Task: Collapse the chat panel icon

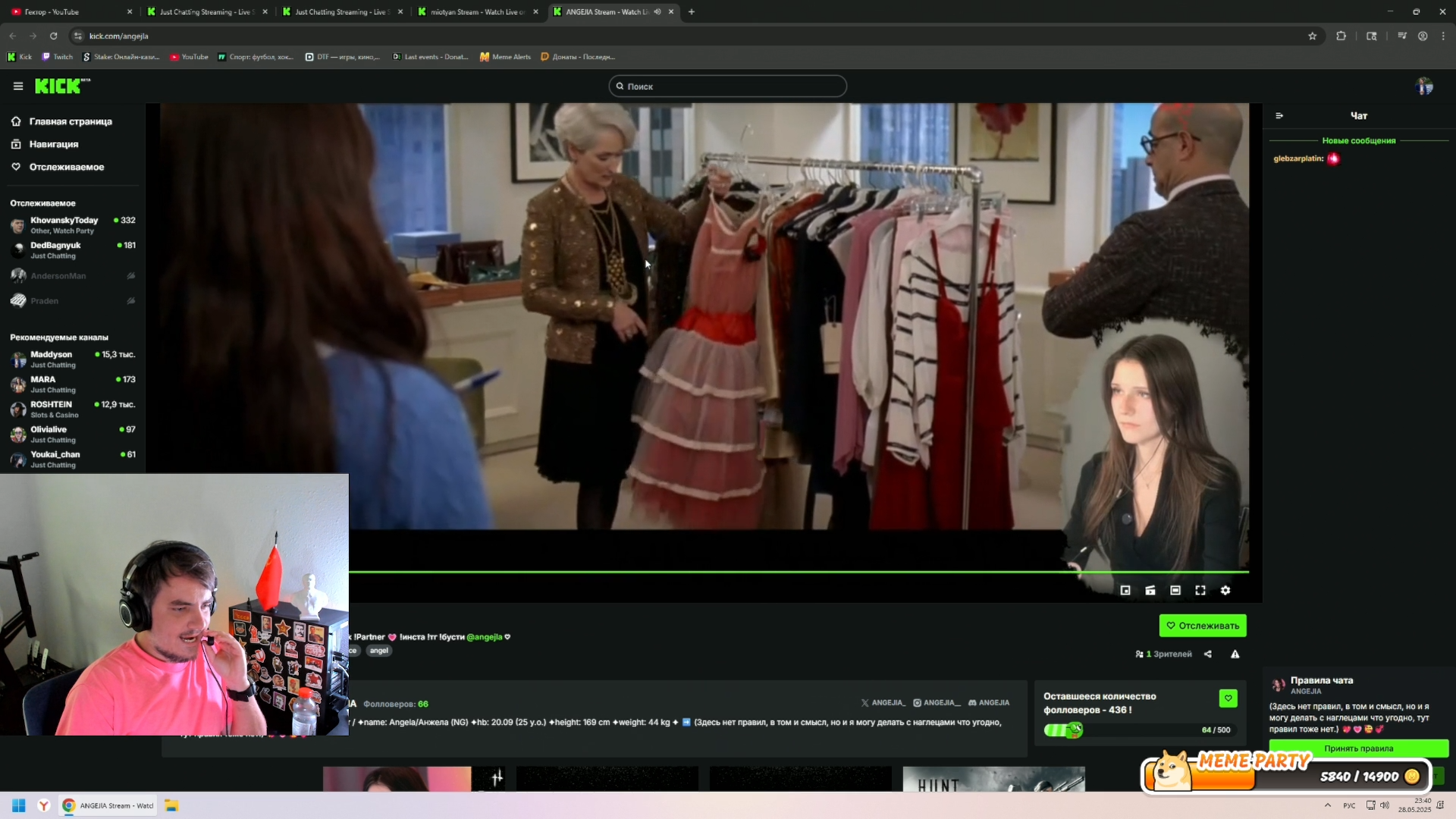Action: tap(1279, 116)
